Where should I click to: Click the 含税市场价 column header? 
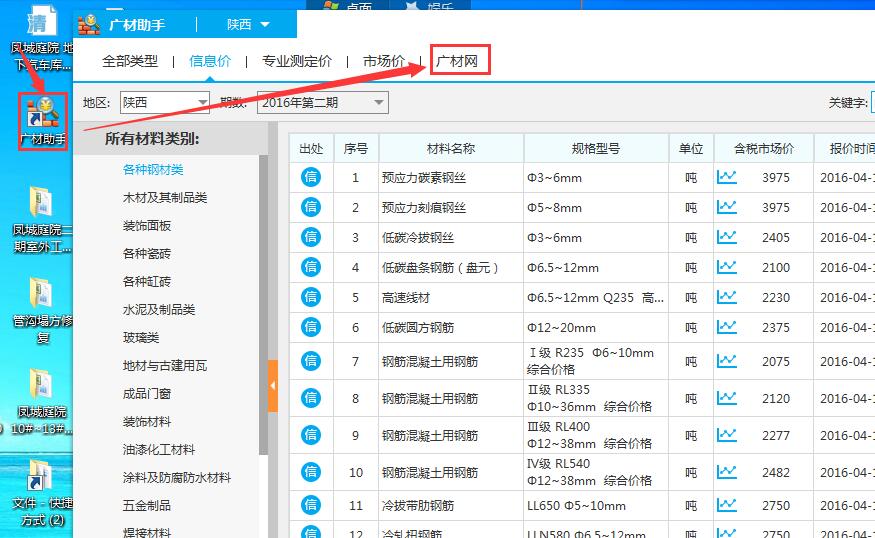(x=763, y=148)
